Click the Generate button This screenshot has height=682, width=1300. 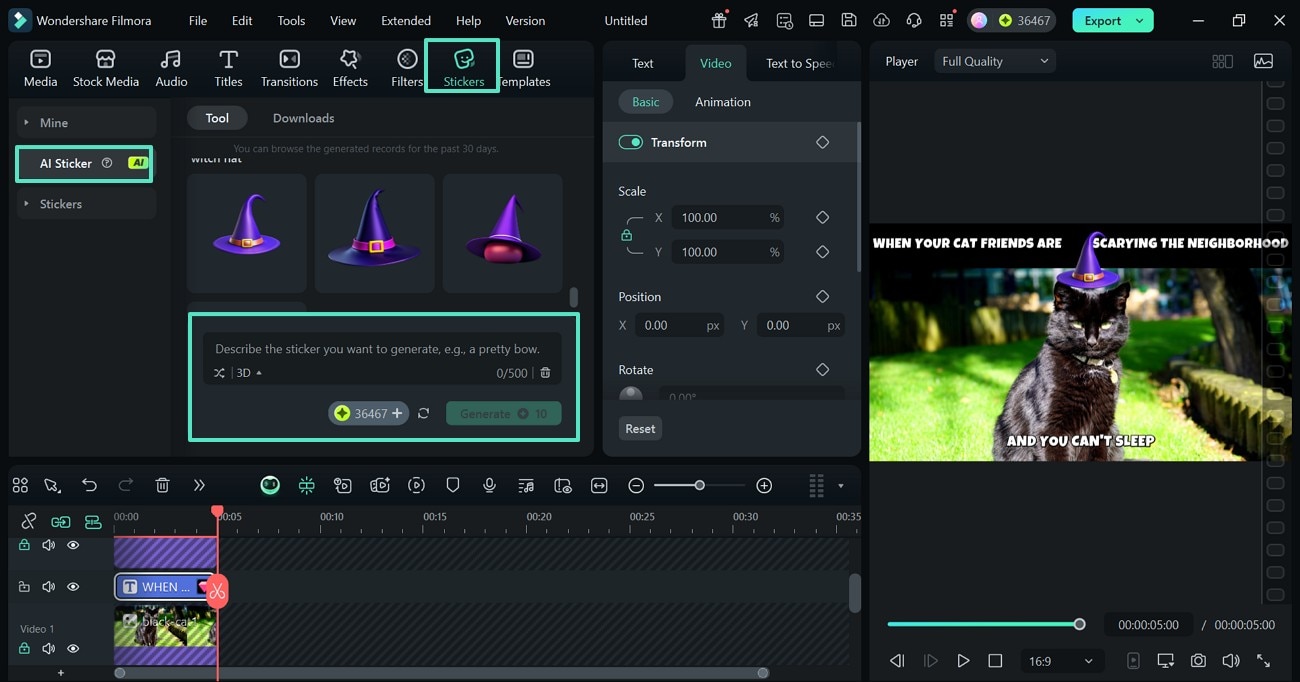point(503,413)
